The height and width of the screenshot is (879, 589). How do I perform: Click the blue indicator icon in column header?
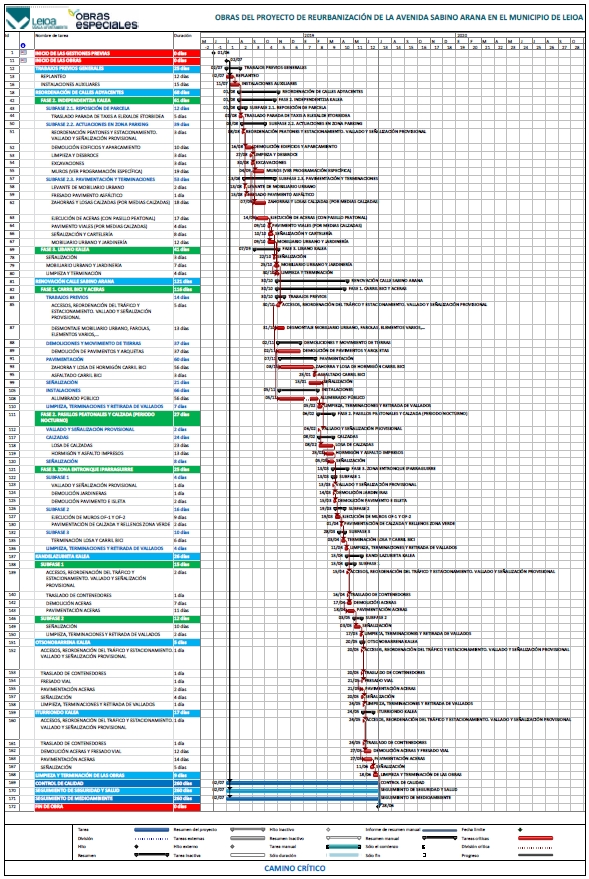pos(23,45)
